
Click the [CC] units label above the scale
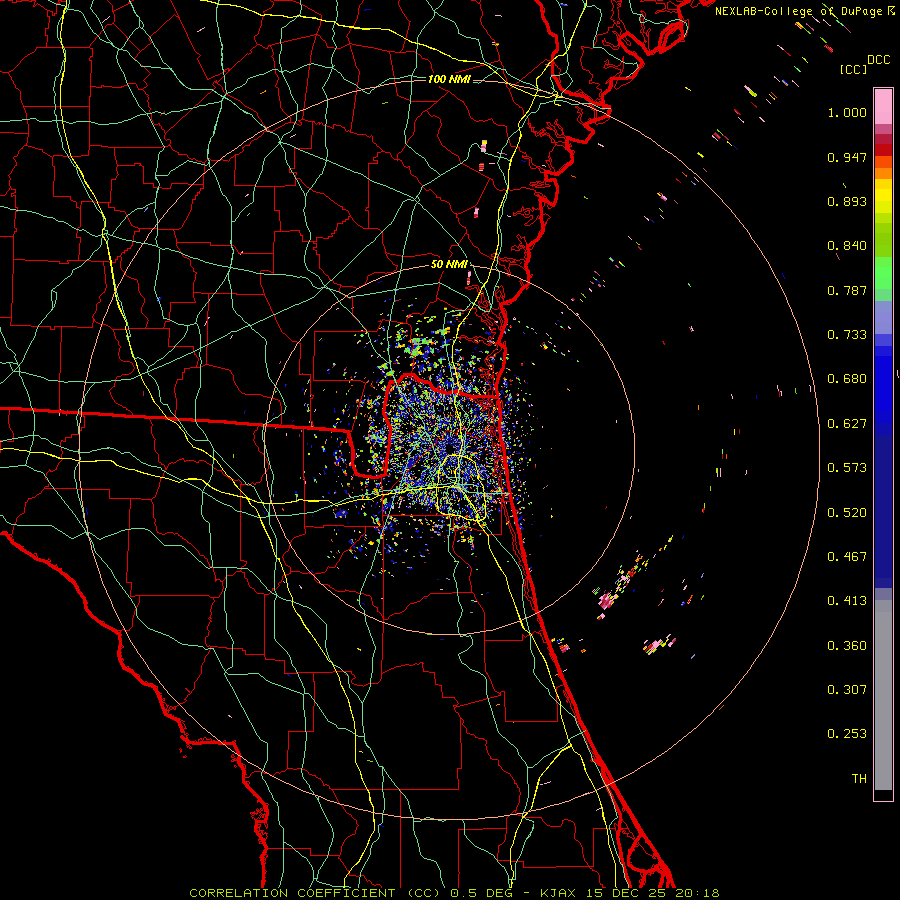853,69
